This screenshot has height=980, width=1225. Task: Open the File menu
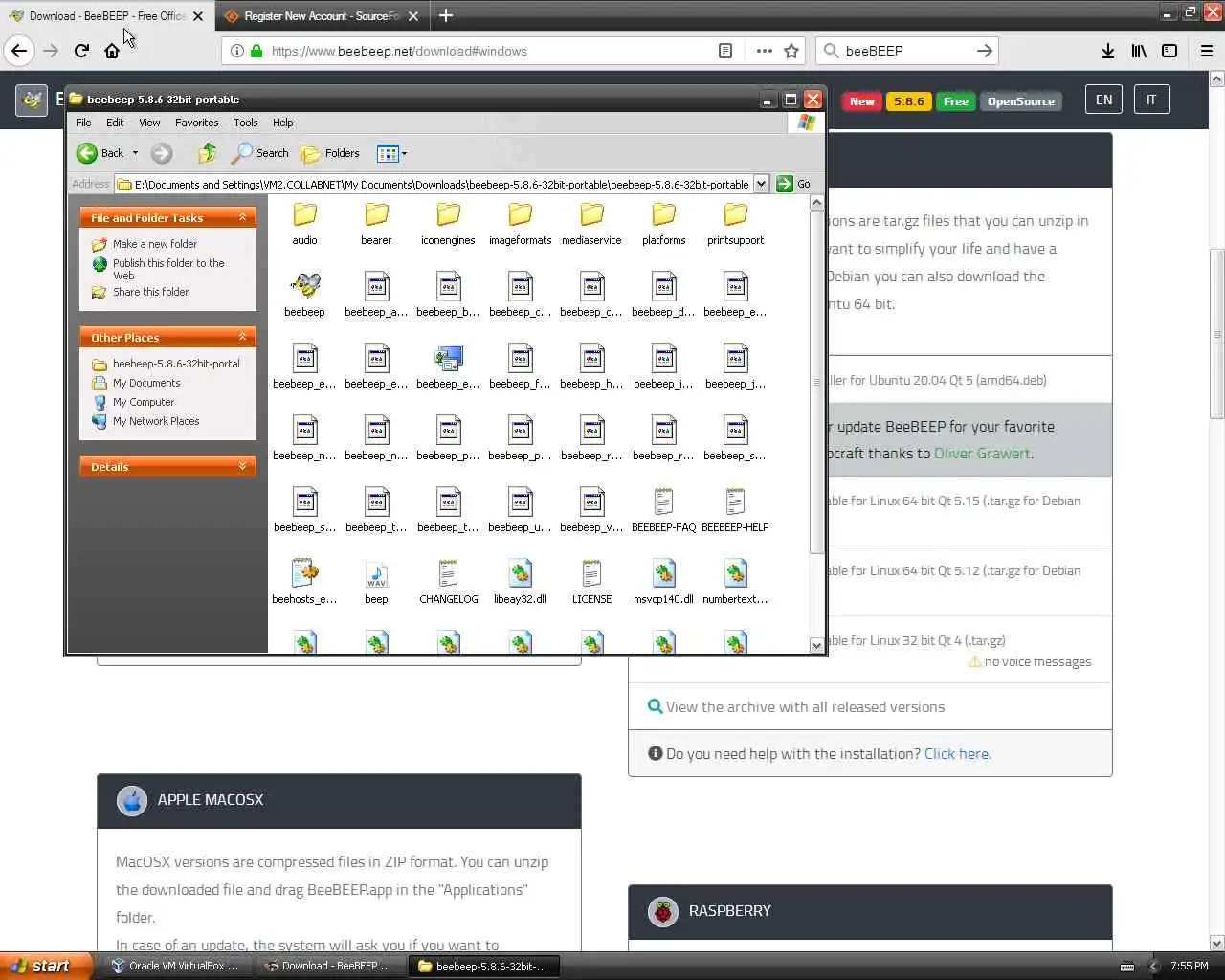point(83,122)
